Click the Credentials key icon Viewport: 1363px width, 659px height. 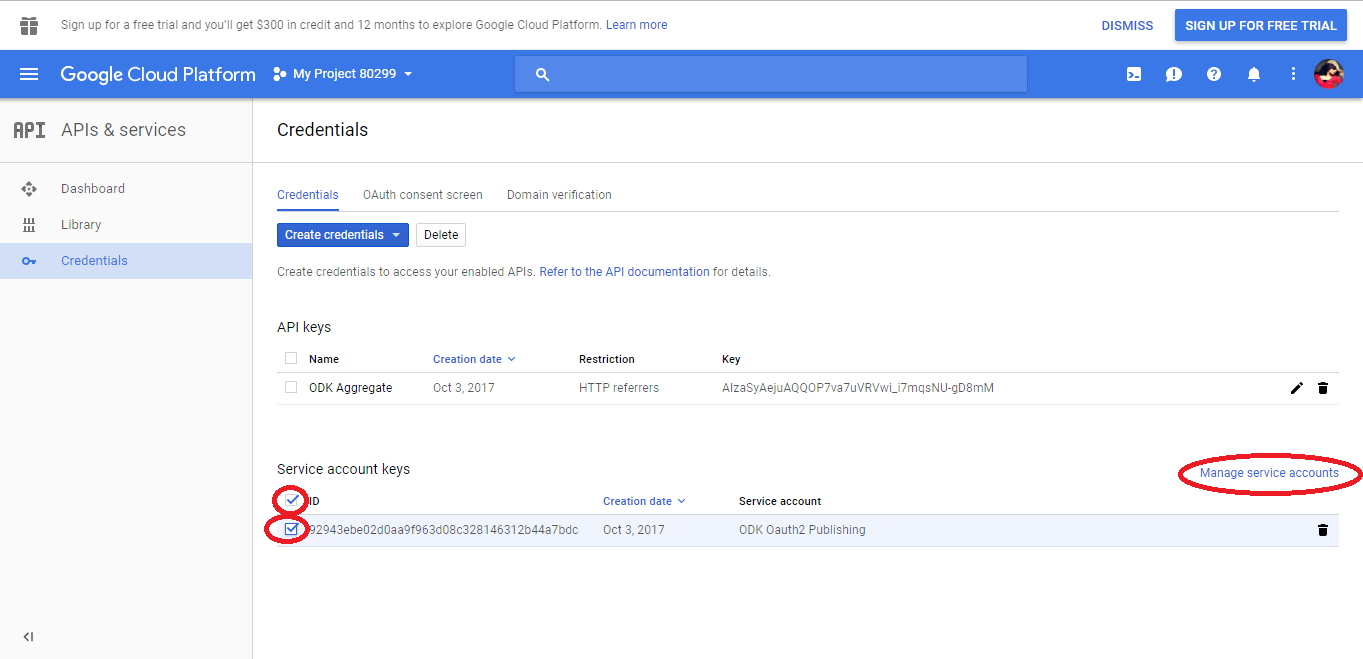(x=29, y=261)
